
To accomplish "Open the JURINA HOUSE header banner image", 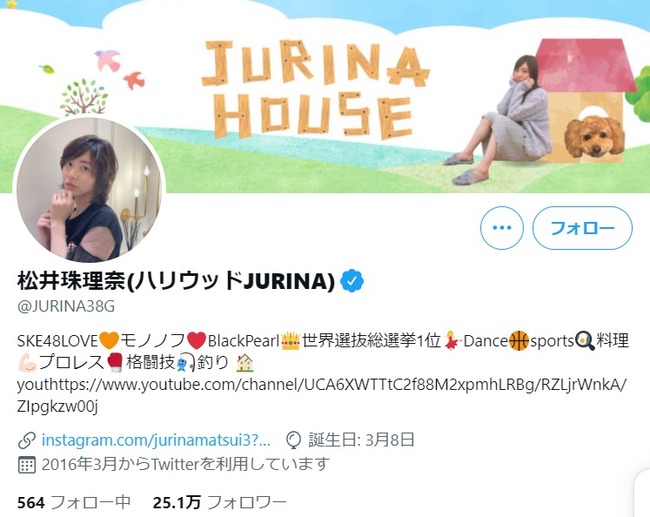I will tap(325, 96).
